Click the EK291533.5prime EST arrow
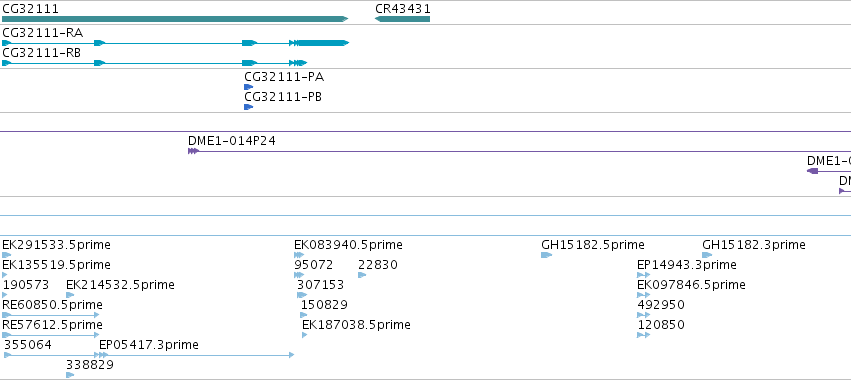The image size is (851, 380). click(7, 255)
